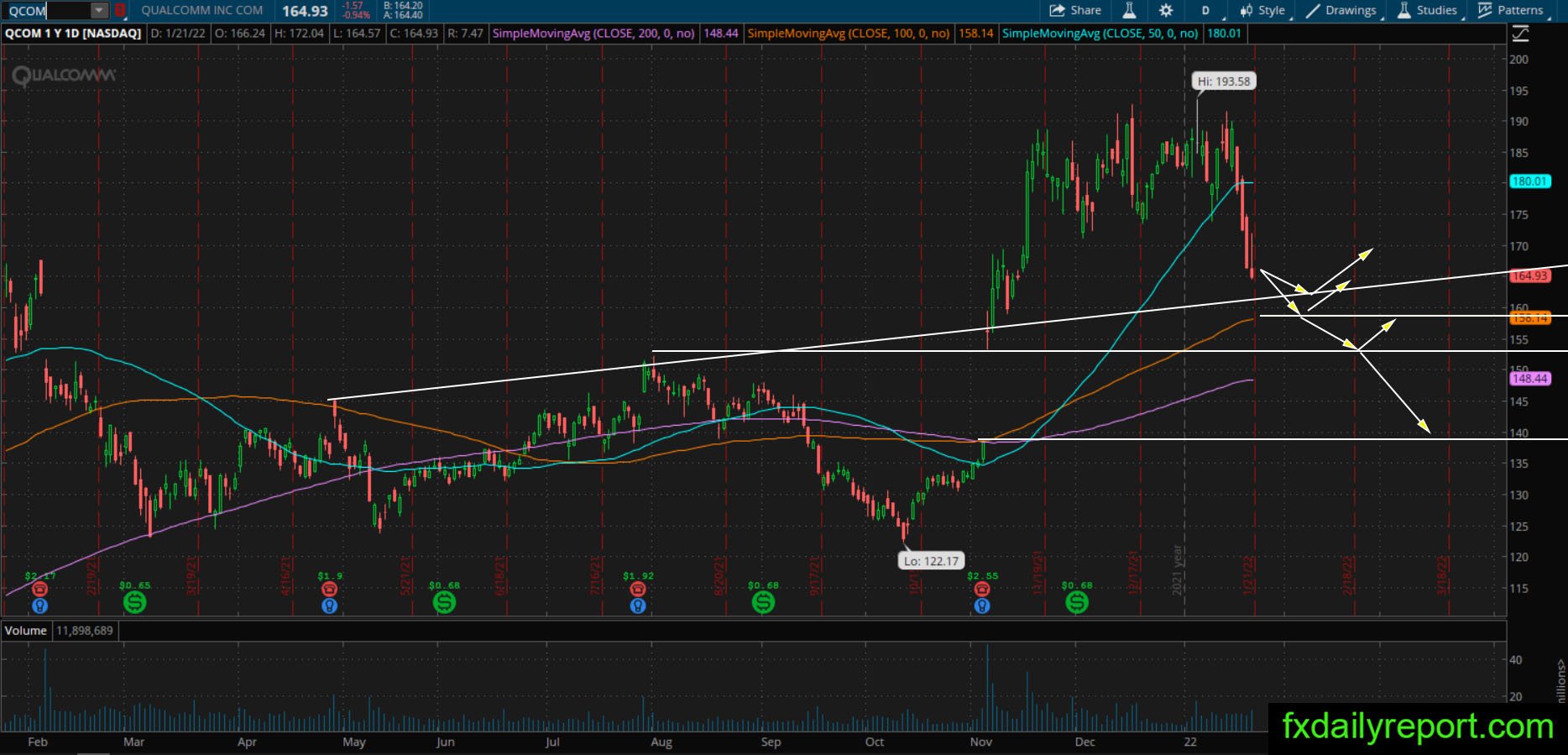Click the 'Hi: 193.58' high label

click(1224, 81)
